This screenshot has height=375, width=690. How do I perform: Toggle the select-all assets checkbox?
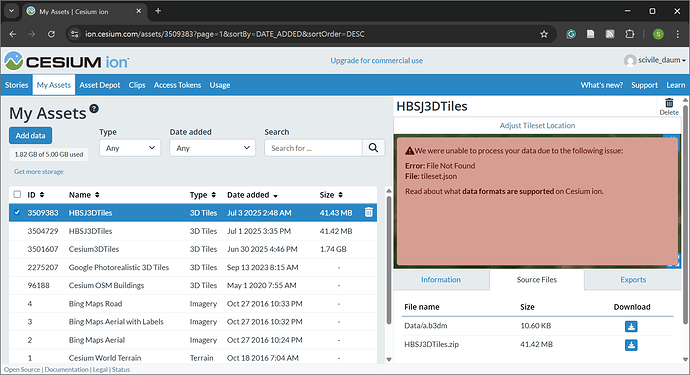(x=17, y=195)
